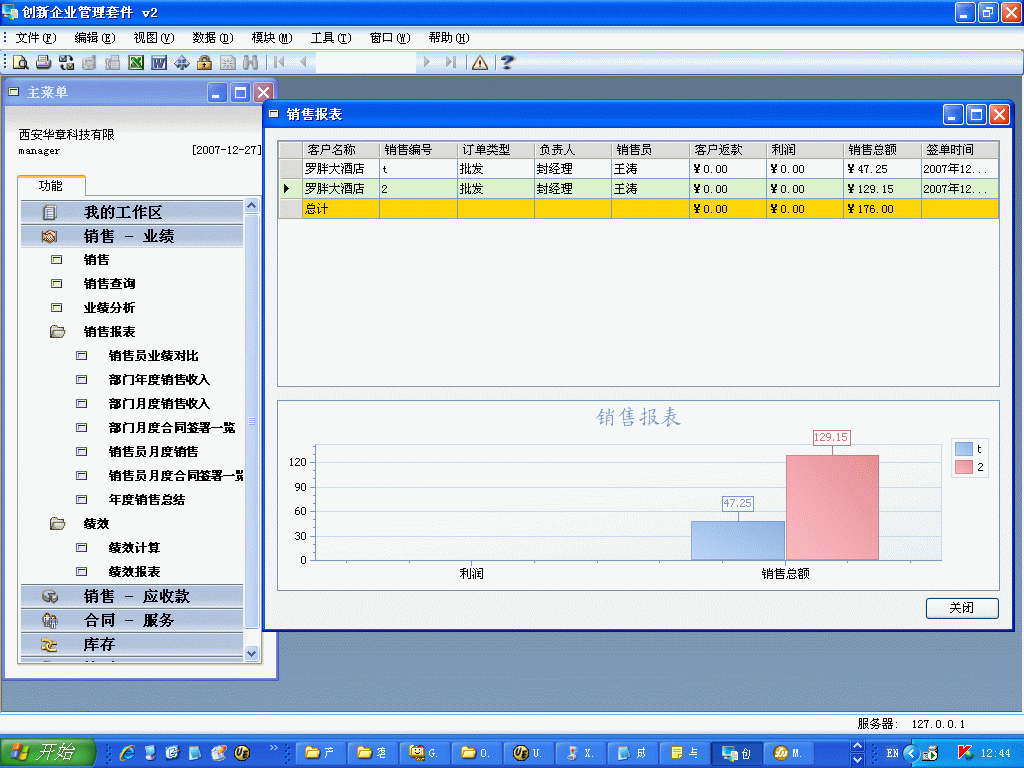Click the pink '2' legend swatch
Viewport: 1024px width, 768px height.
[963, 467]
